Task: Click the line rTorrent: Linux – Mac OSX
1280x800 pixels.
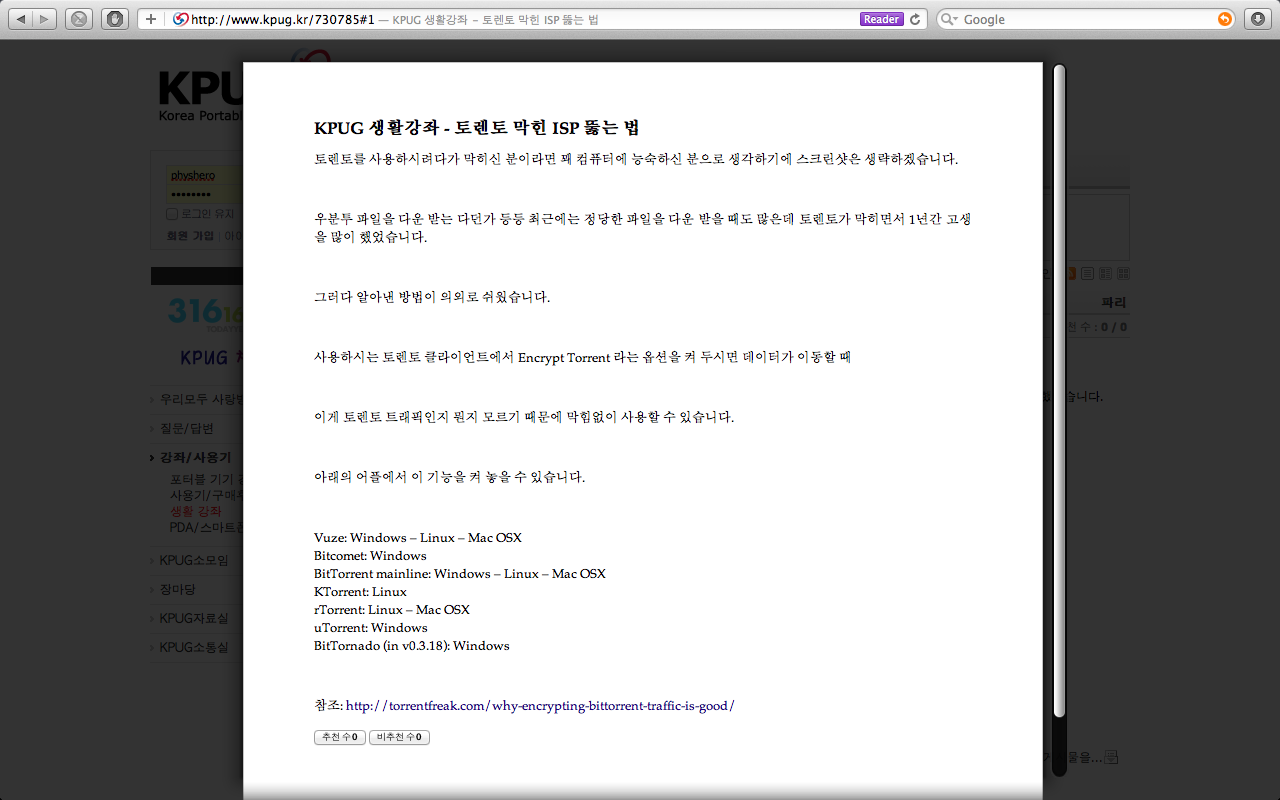Action: tap(392, 609)
